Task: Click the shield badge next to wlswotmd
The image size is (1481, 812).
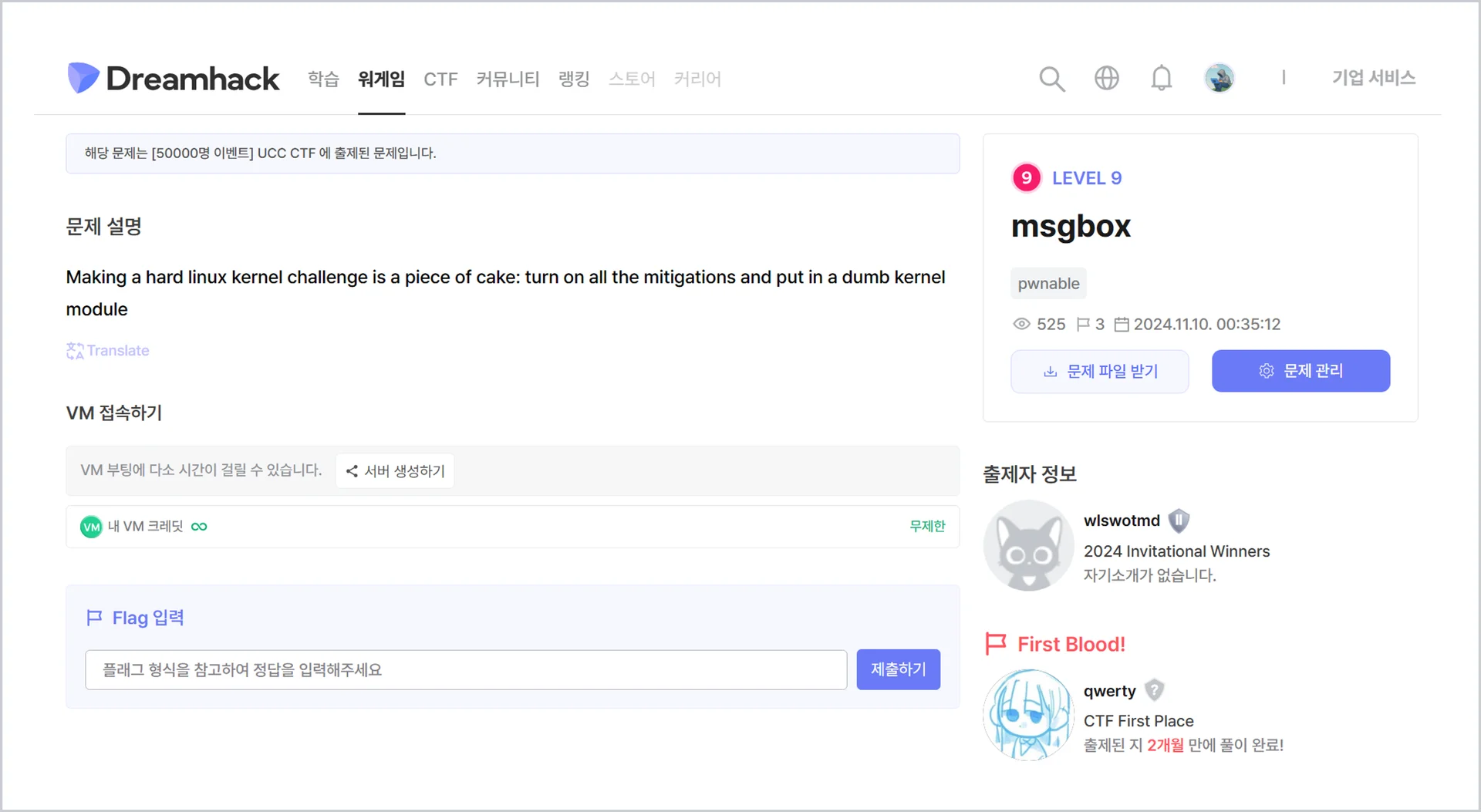Action: [1179, 521]
